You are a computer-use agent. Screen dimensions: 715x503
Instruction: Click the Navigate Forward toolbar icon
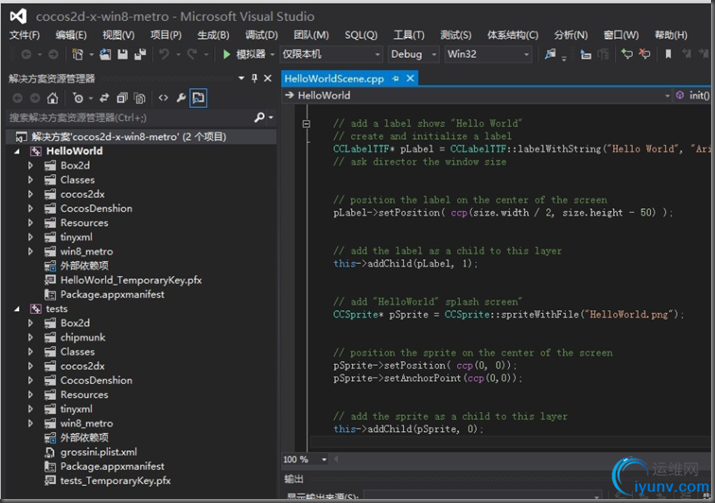click(x=53, y=54)
